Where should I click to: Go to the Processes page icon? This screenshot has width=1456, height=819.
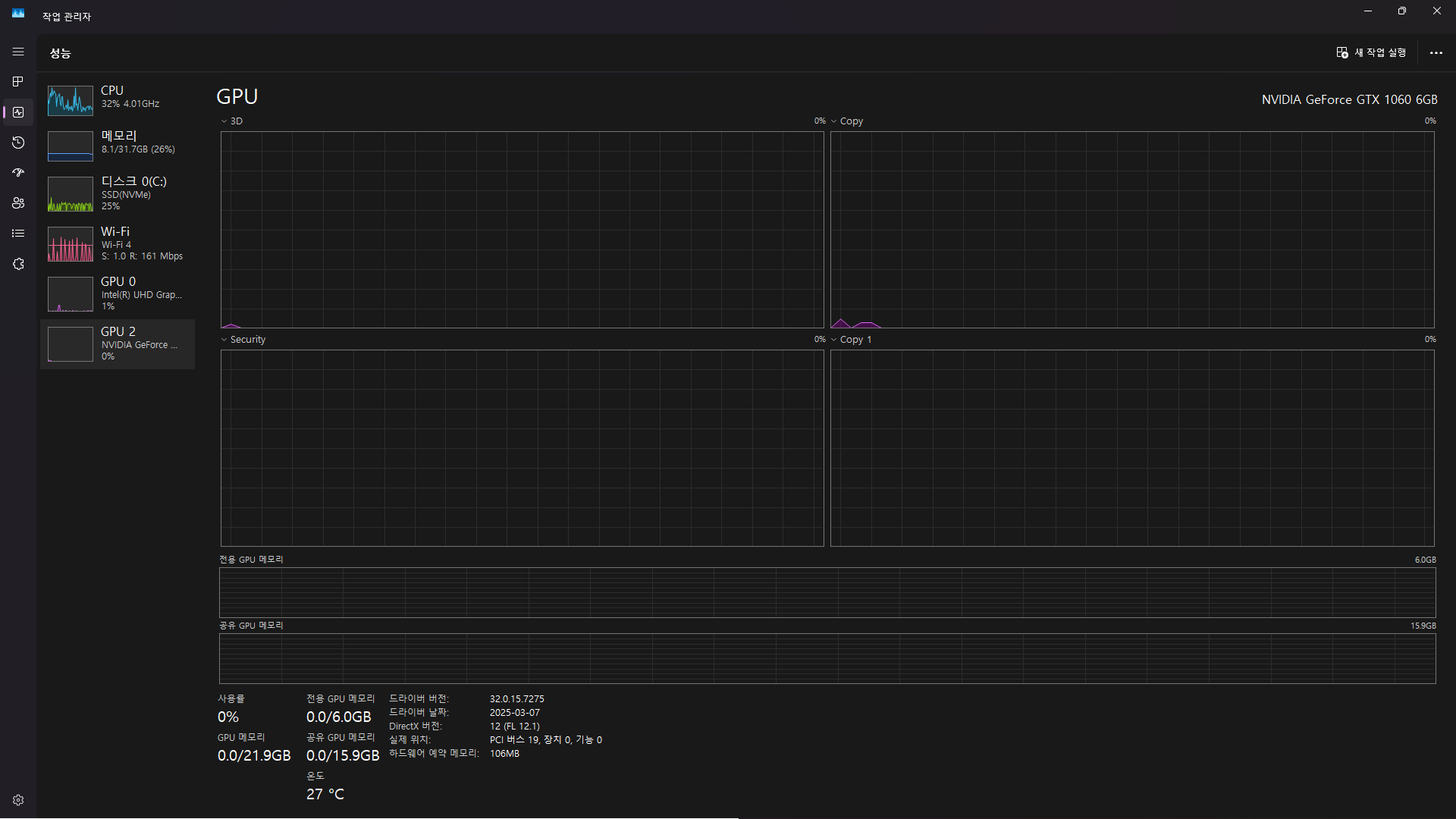18,82
